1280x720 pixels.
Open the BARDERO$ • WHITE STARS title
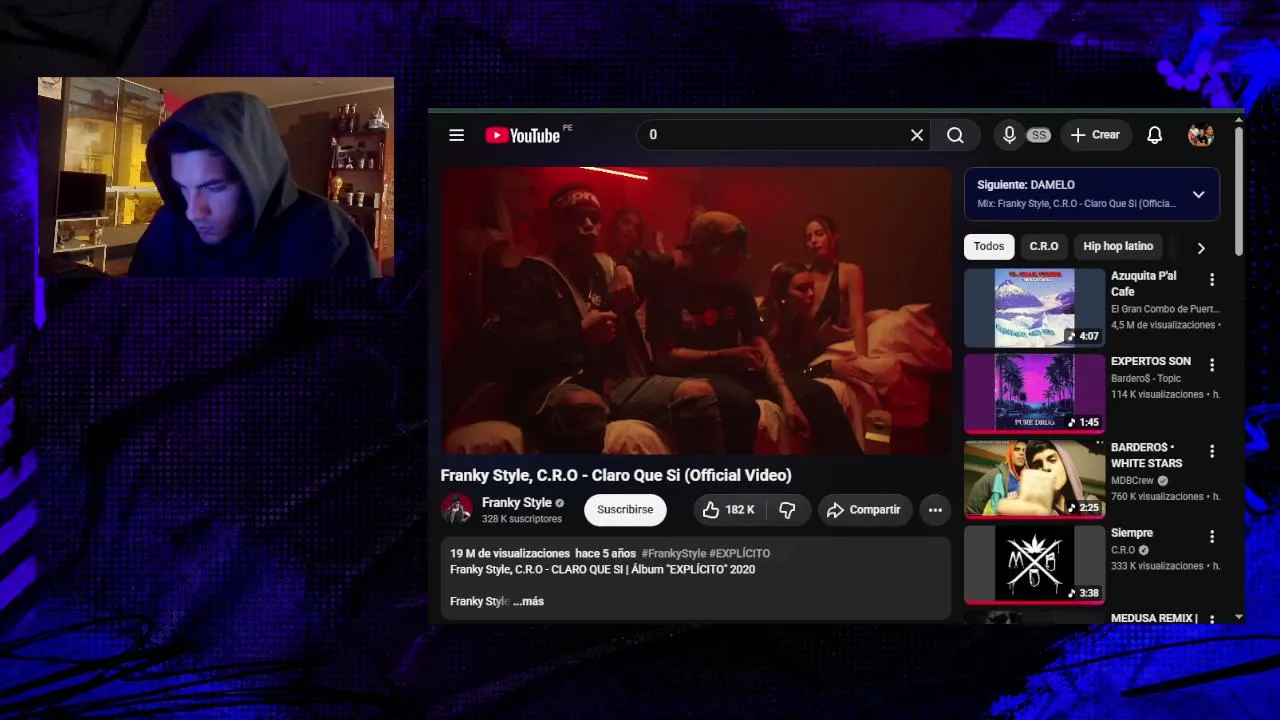tap(1147, 455)
